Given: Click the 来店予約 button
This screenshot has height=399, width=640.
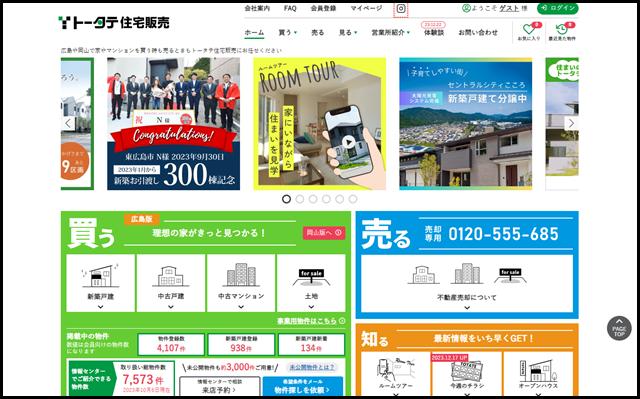Looking at the screenshot, I should tap(220, 387).
